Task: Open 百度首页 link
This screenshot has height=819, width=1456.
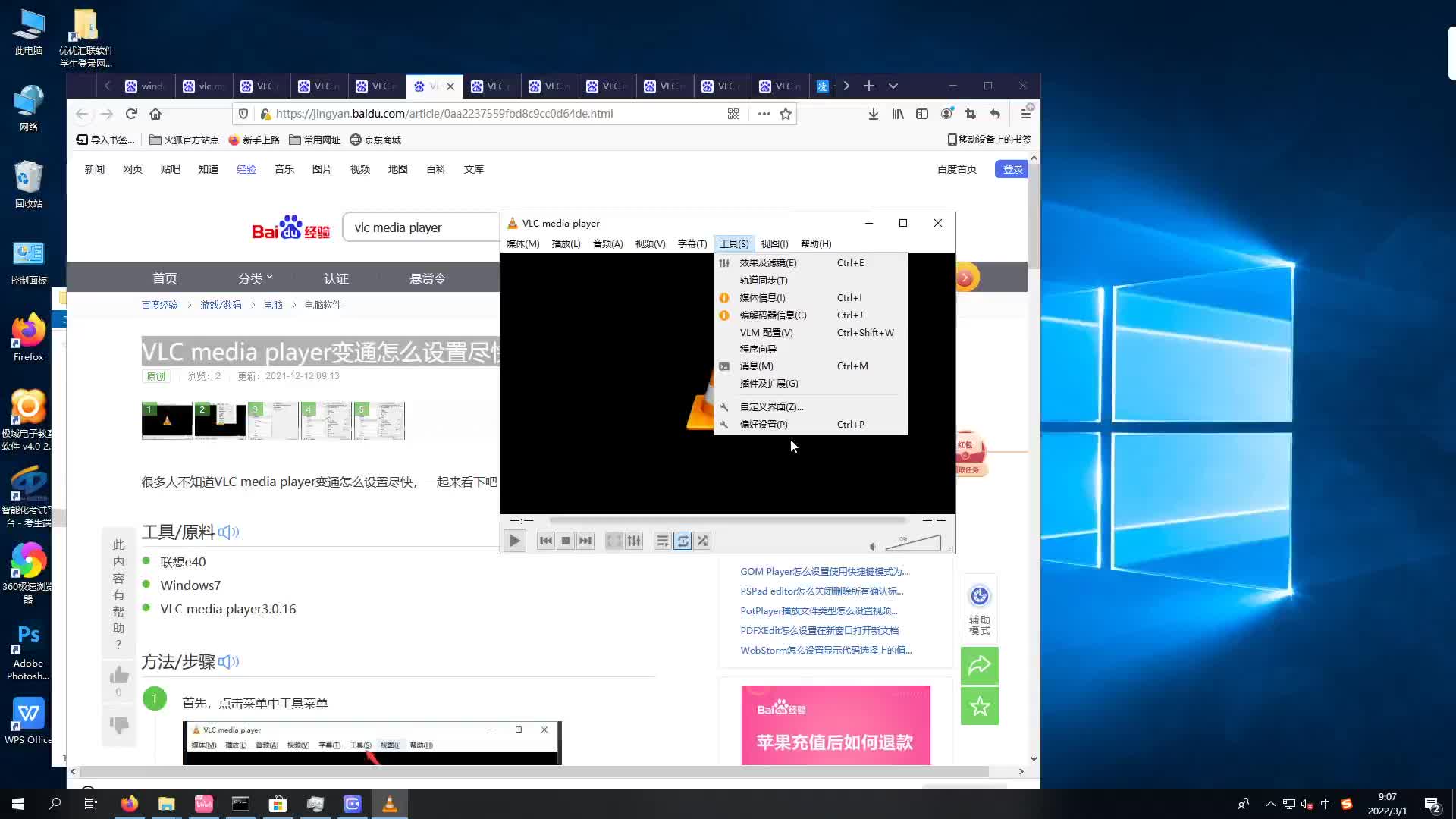Action: click(957, 169)
